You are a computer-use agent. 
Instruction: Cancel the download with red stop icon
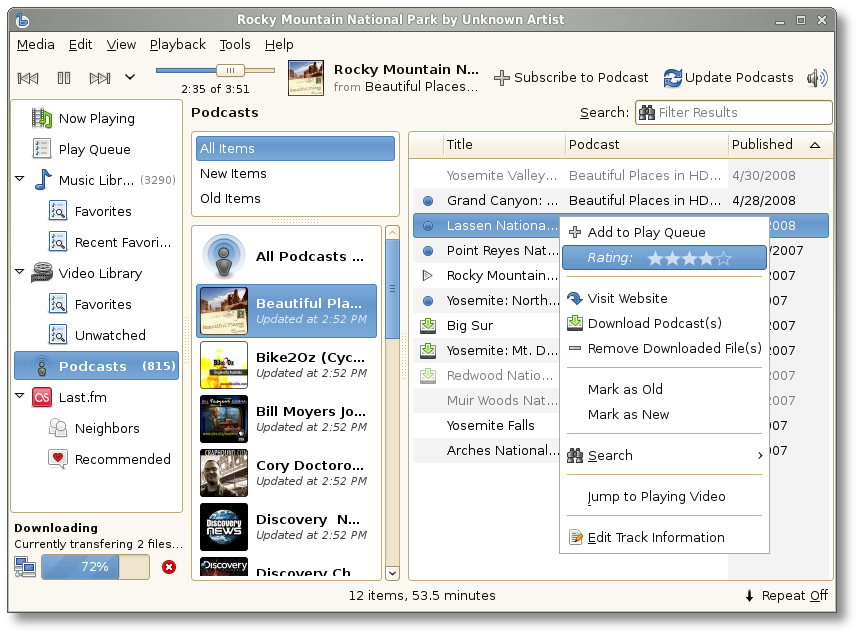tap(168, 567)
